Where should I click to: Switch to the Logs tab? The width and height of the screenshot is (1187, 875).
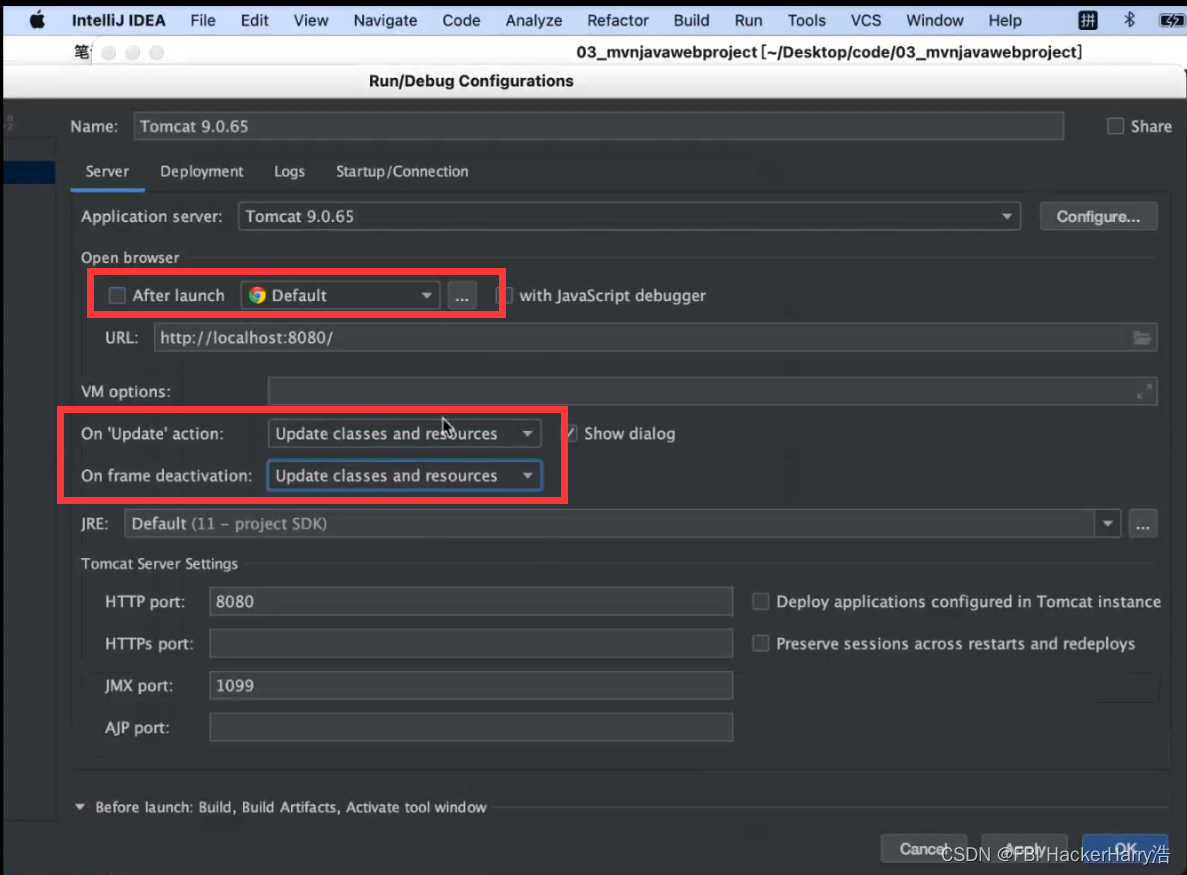coord(289,171)
